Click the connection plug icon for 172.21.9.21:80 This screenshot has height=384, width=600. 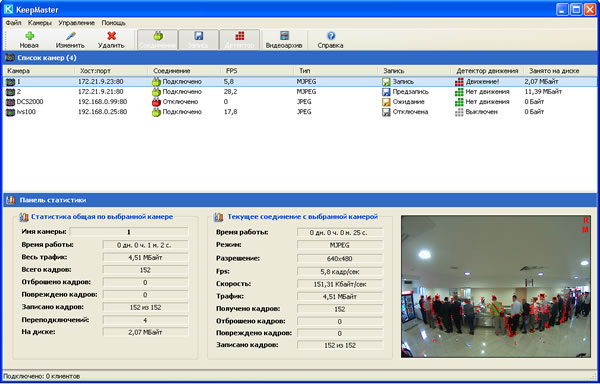(x=156, y=92)
